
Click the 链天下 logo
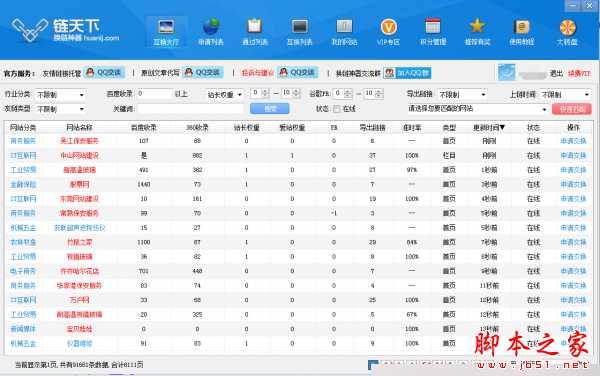pos(66,30)
